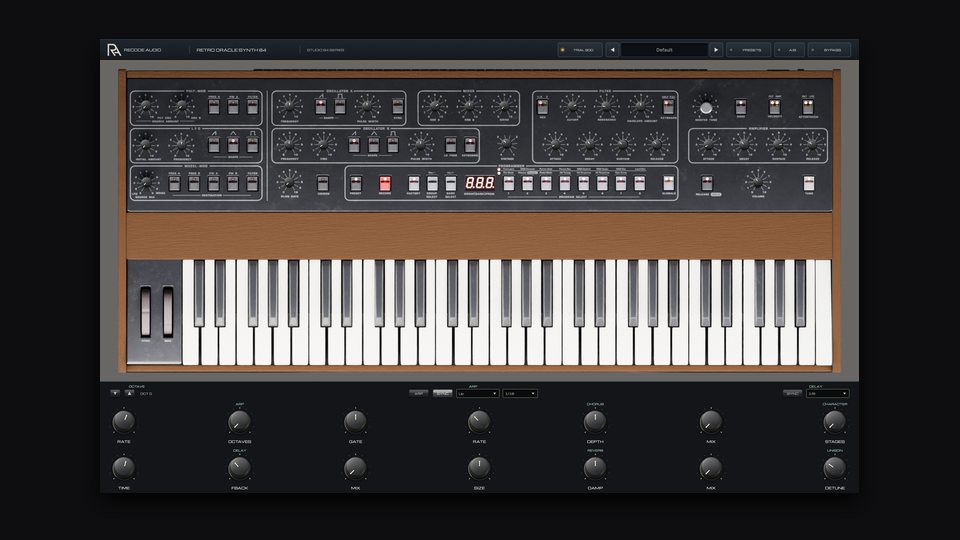Toggle Oscillator A sawtooth shape switch
The image size is (960, 540).
click(x=321, y=107)
